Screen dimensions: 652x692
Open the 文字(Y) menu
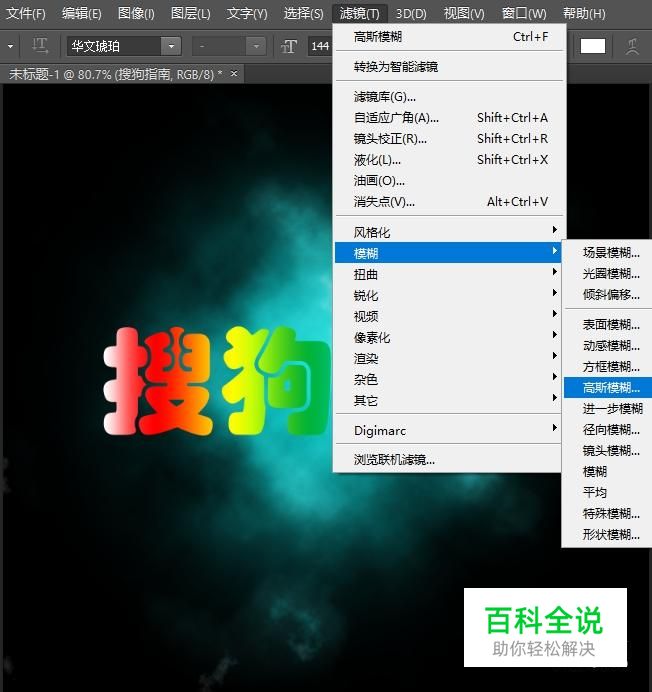point(247,13)
